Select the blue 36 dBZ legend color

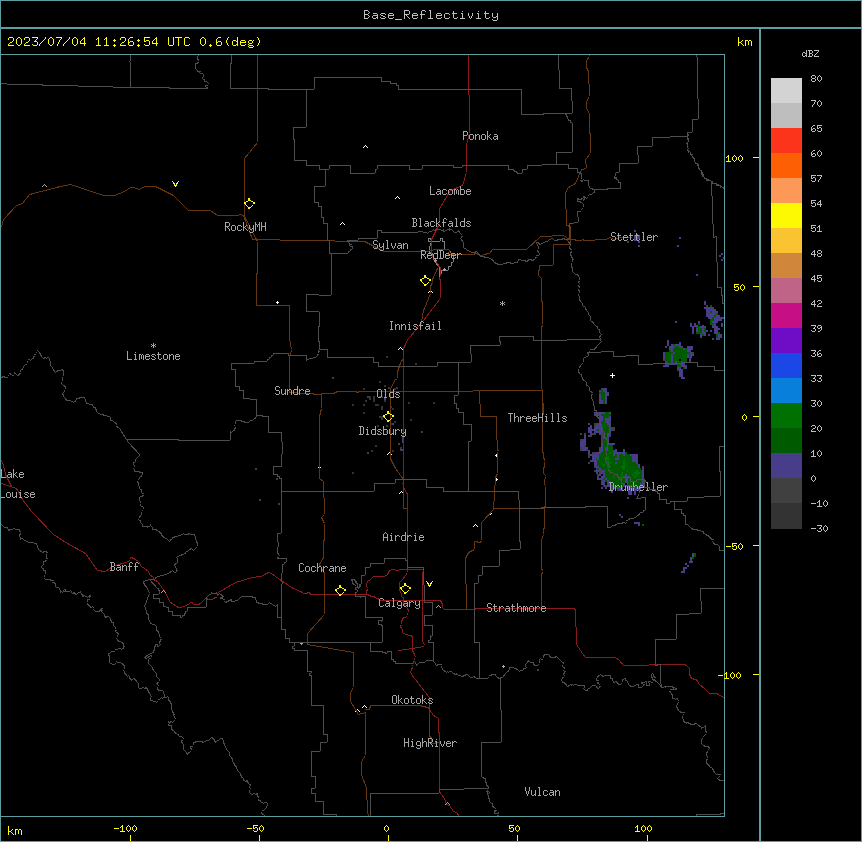(786, 365)
